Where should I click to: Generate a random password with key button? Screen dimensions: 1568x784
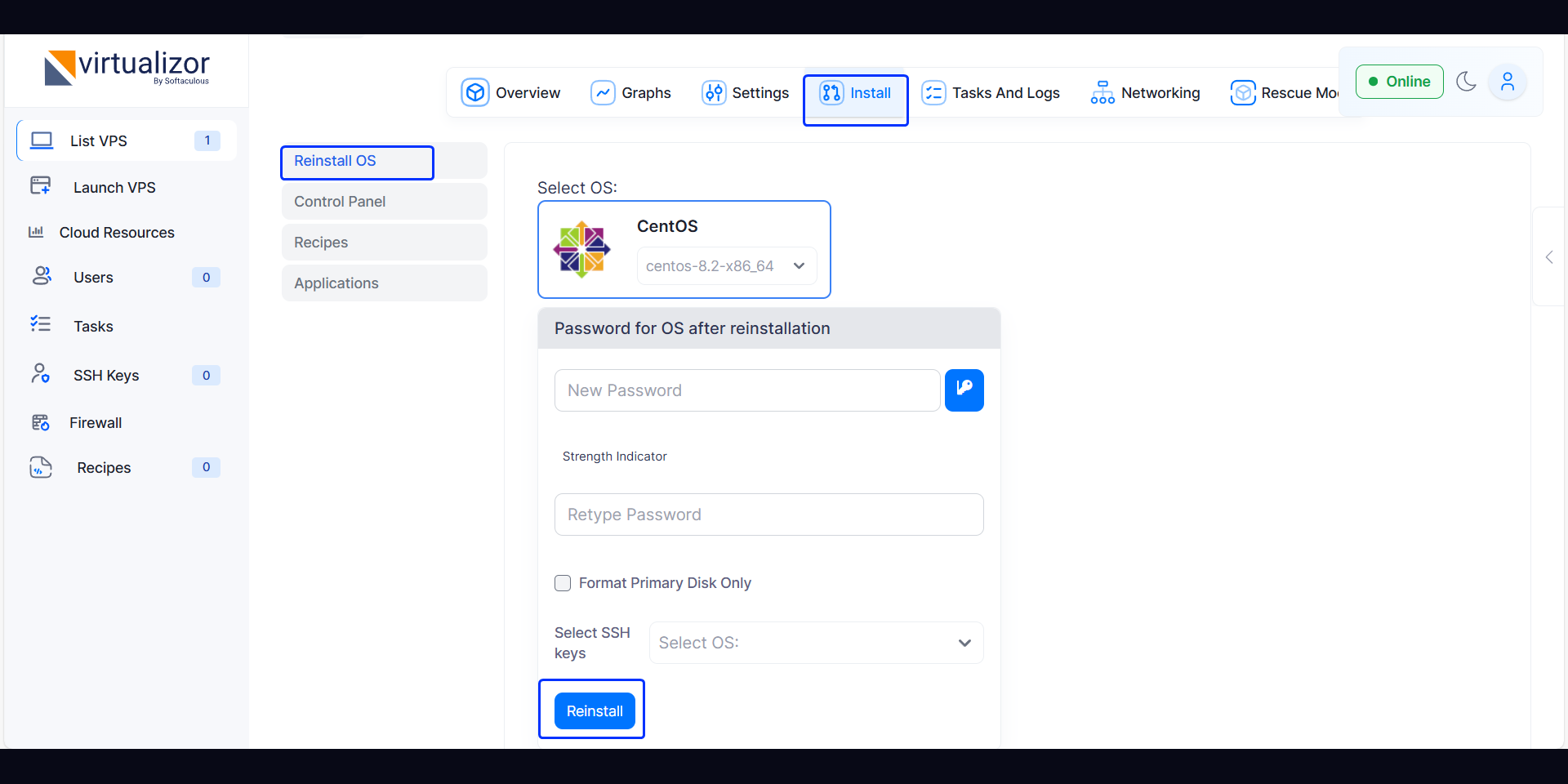[964, 390]
